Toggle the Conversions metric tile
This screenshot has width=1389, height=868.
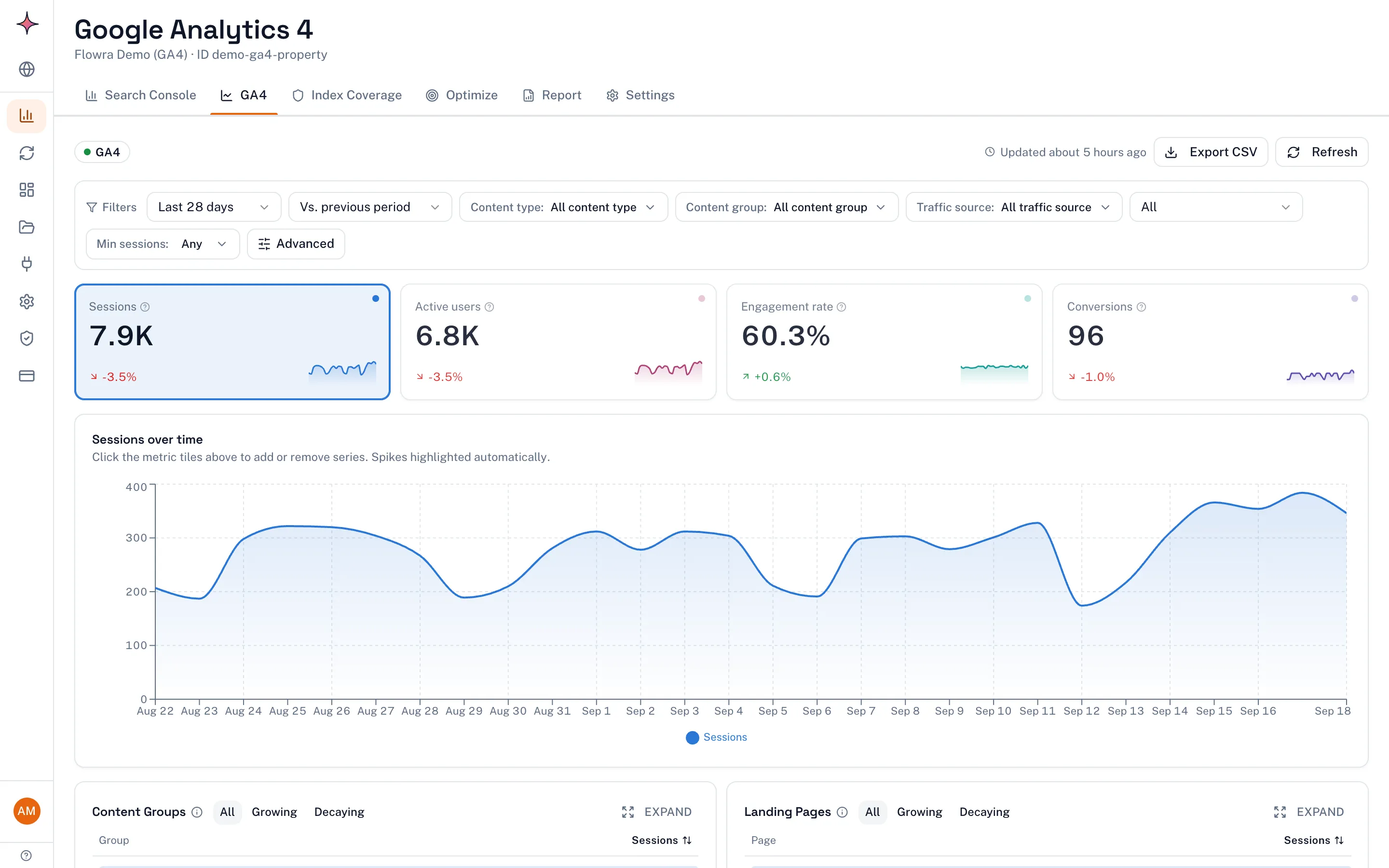[1210, 342]
